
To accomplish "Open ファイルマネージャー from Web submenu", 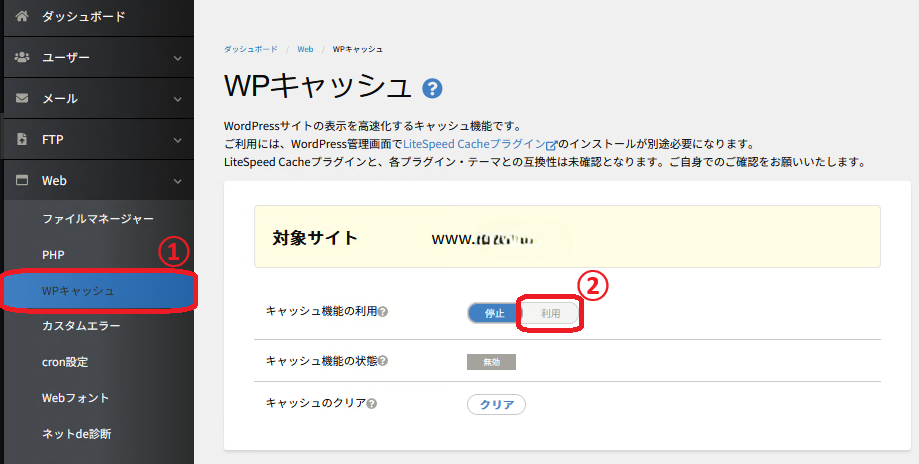I will click(98, 219).
